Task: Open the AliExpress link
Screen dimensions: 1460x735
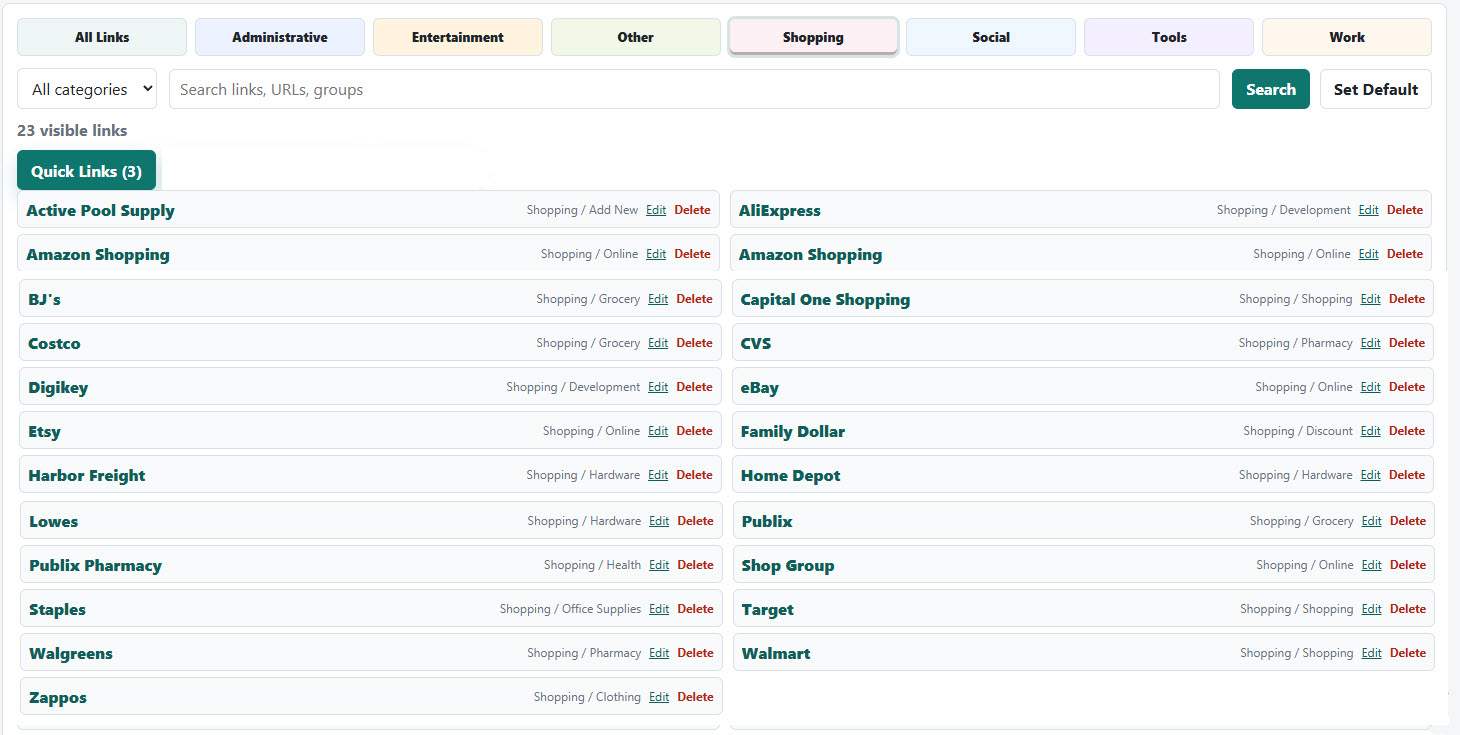Action: click(x=780, y=210)
